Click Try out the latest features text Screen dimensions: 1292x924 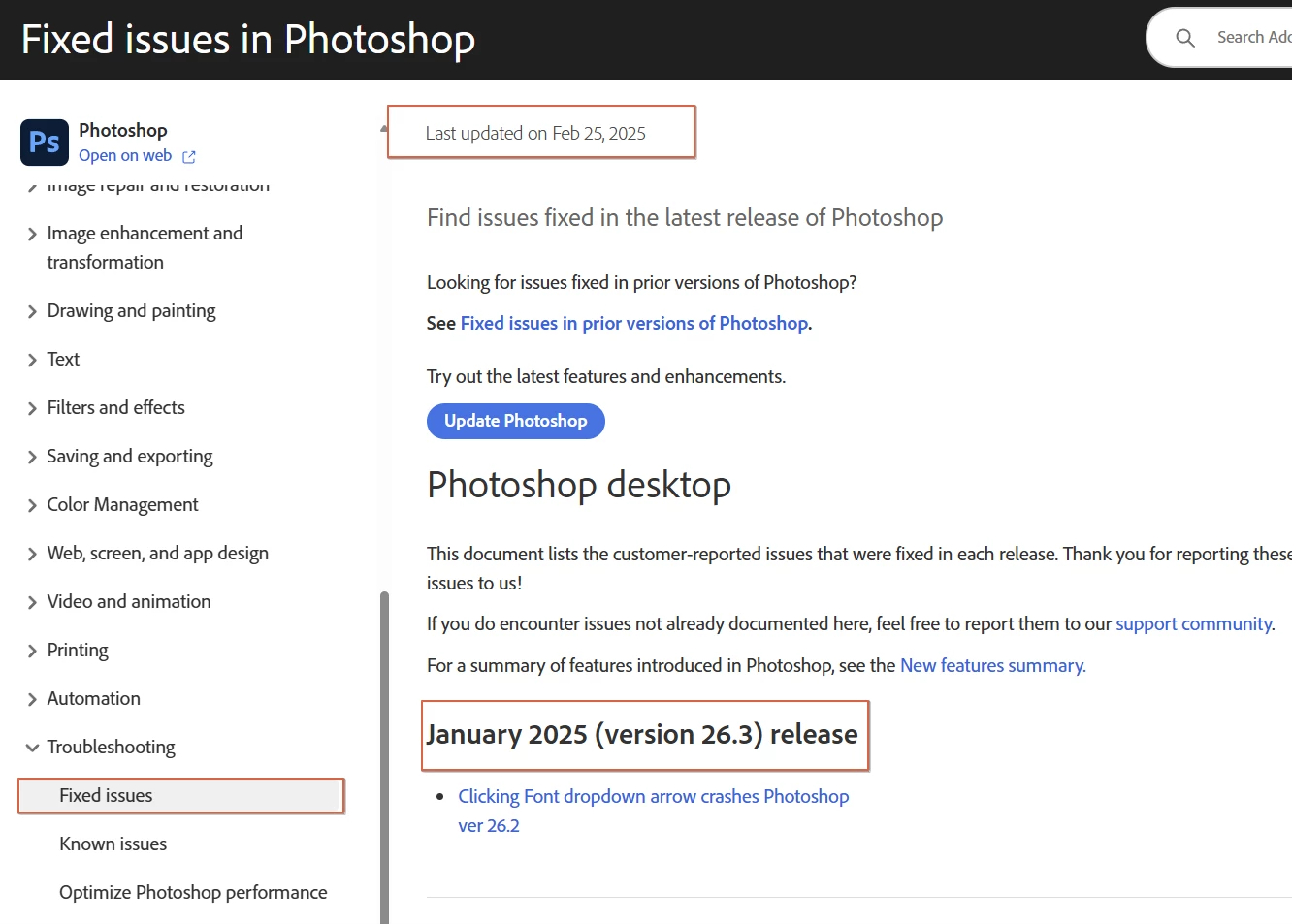coord(606,376)
